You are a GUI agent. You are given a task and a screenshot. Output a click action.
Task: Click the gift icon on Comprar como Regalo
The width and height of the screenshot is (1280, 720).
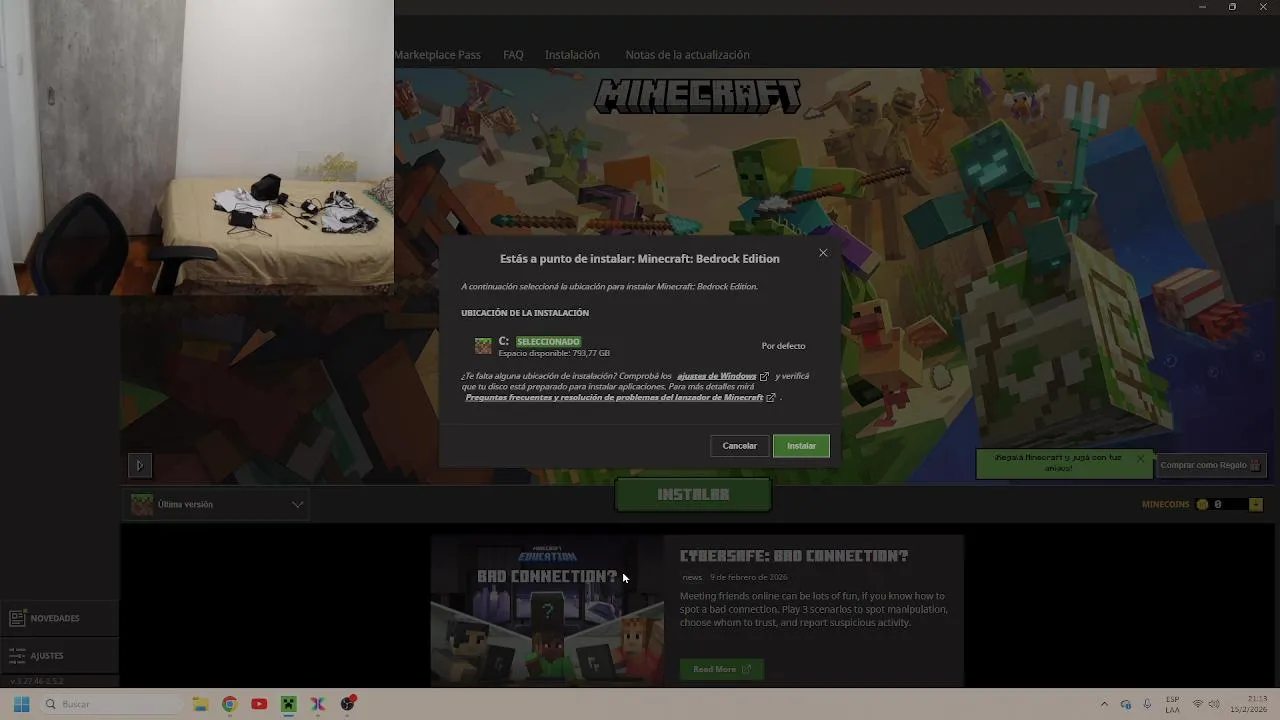(x=1256, y=465)
